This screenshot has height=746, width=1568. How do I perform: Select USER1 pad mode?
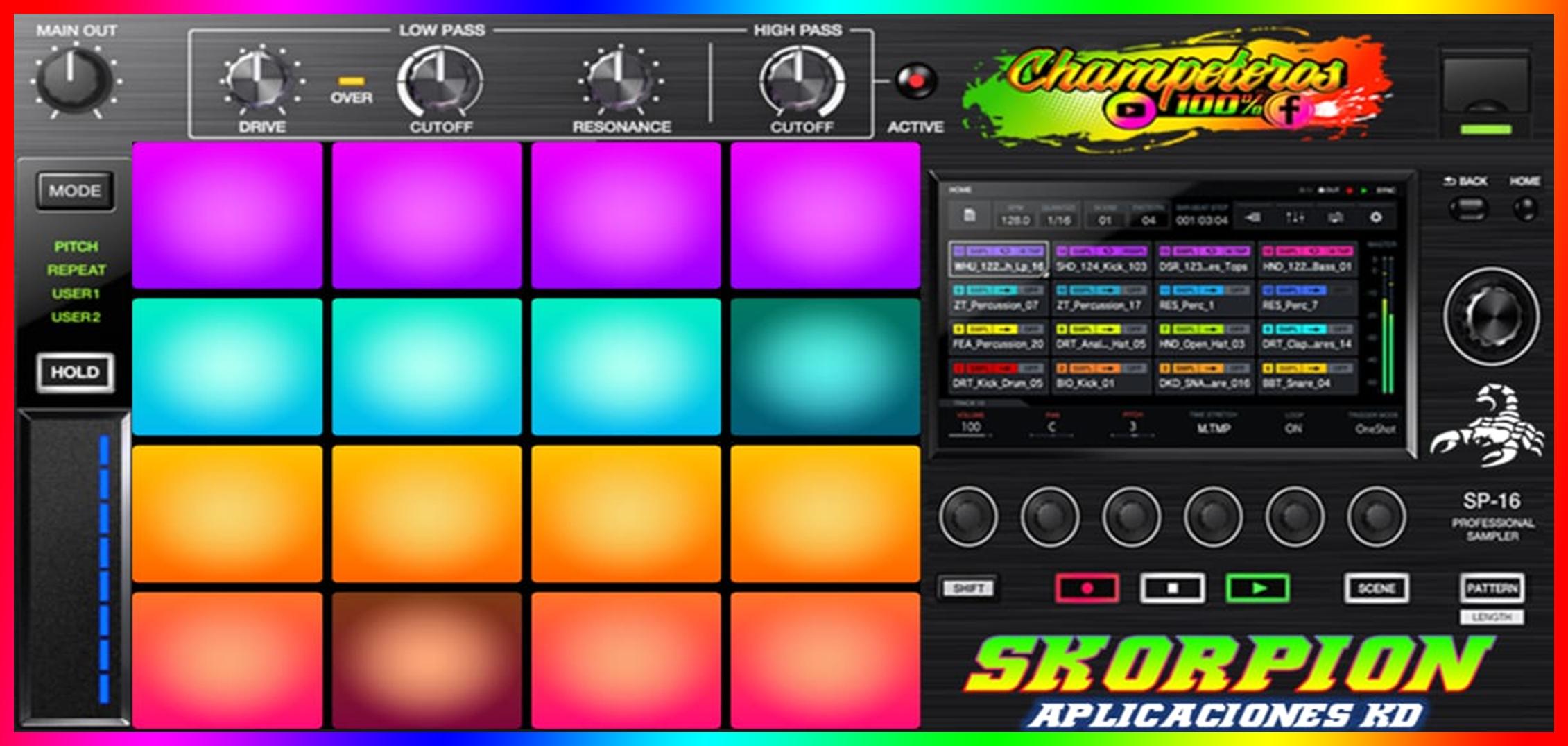[x=76, y=294]
